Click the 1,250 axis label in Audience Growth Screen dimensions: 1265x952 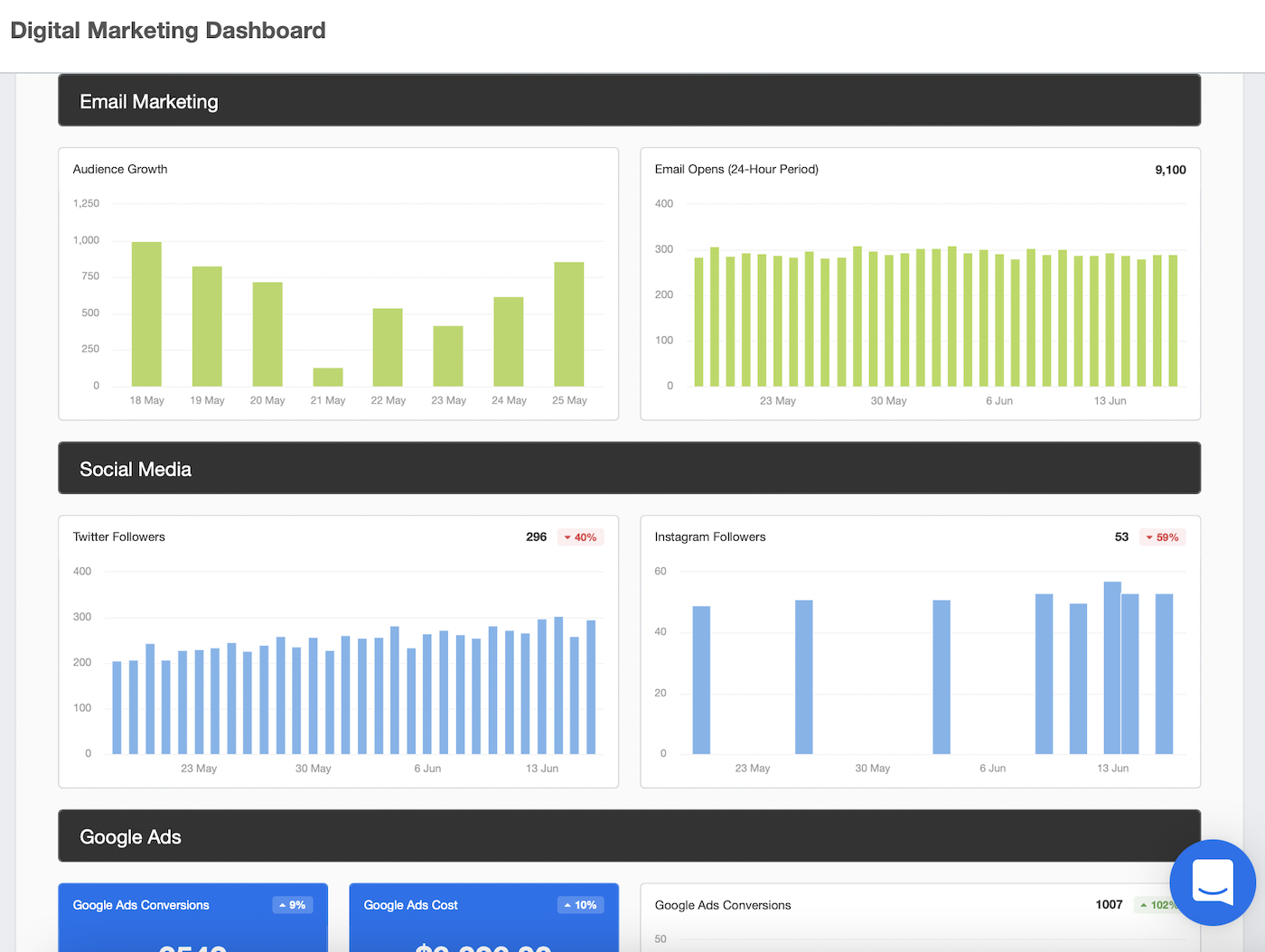(86, 204)
